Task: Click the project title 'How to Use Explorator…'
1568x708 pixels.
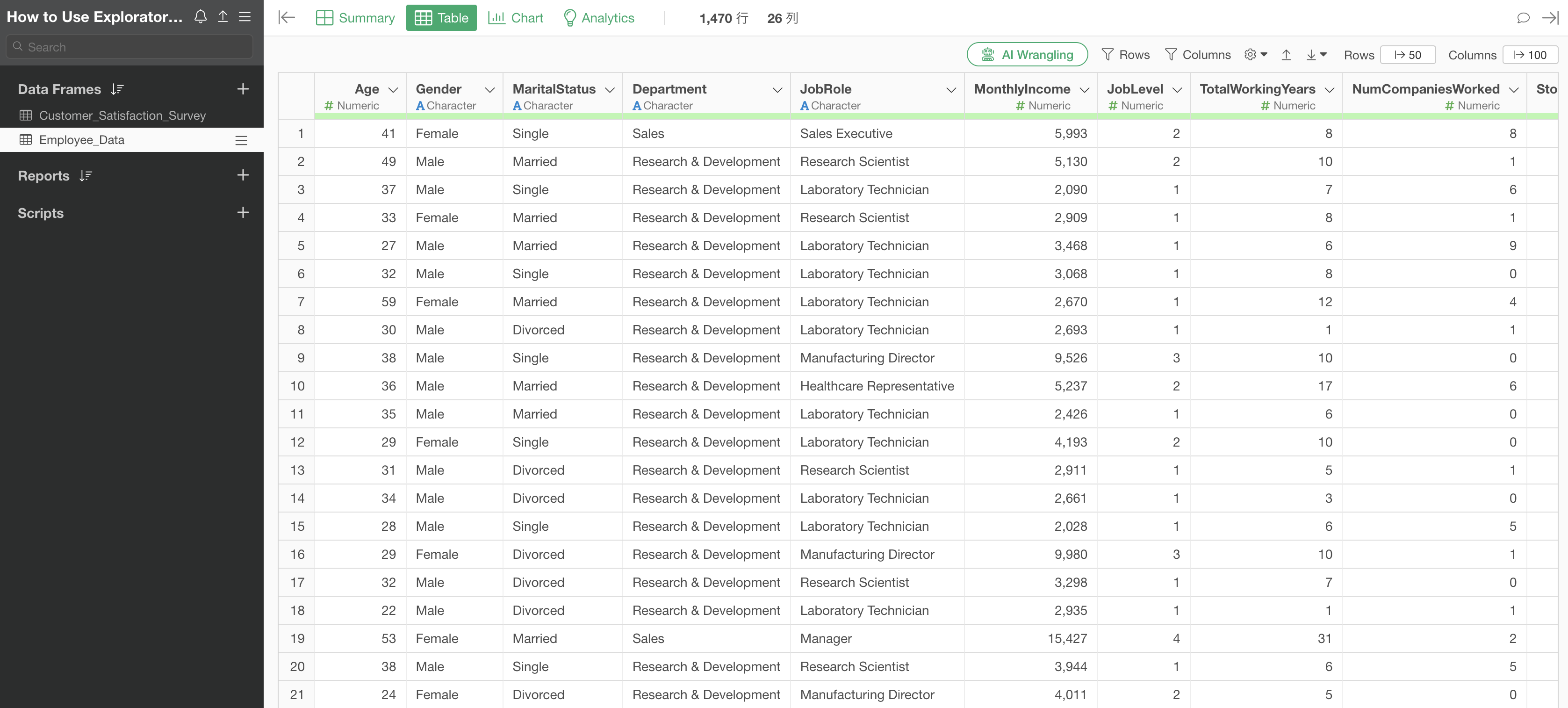Action: click(x=94, y=16)
